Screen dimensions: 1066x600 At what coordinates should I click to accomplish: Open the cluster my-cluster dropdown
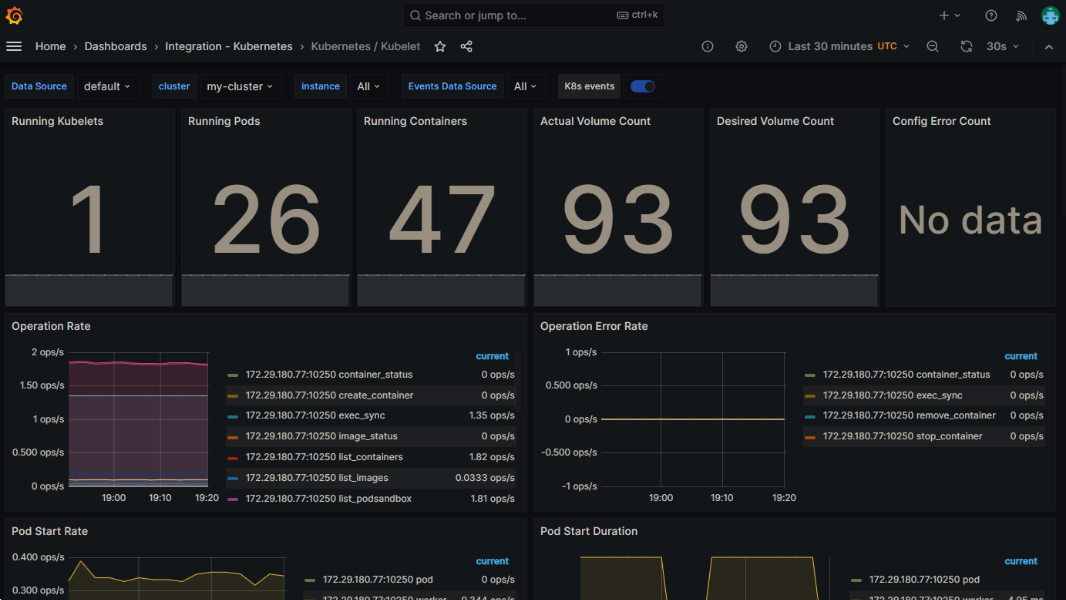tap(240, 86)
